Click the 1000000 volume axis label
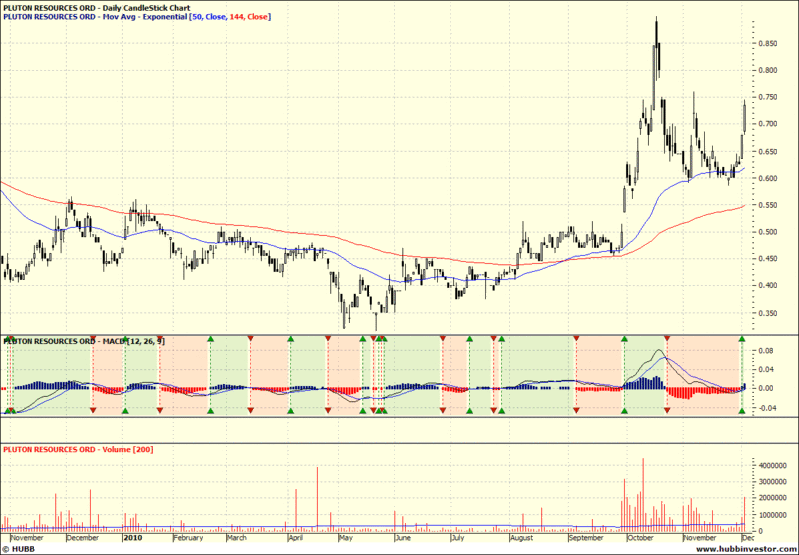Screen dimensions: 799x555 tap(772, 515)
